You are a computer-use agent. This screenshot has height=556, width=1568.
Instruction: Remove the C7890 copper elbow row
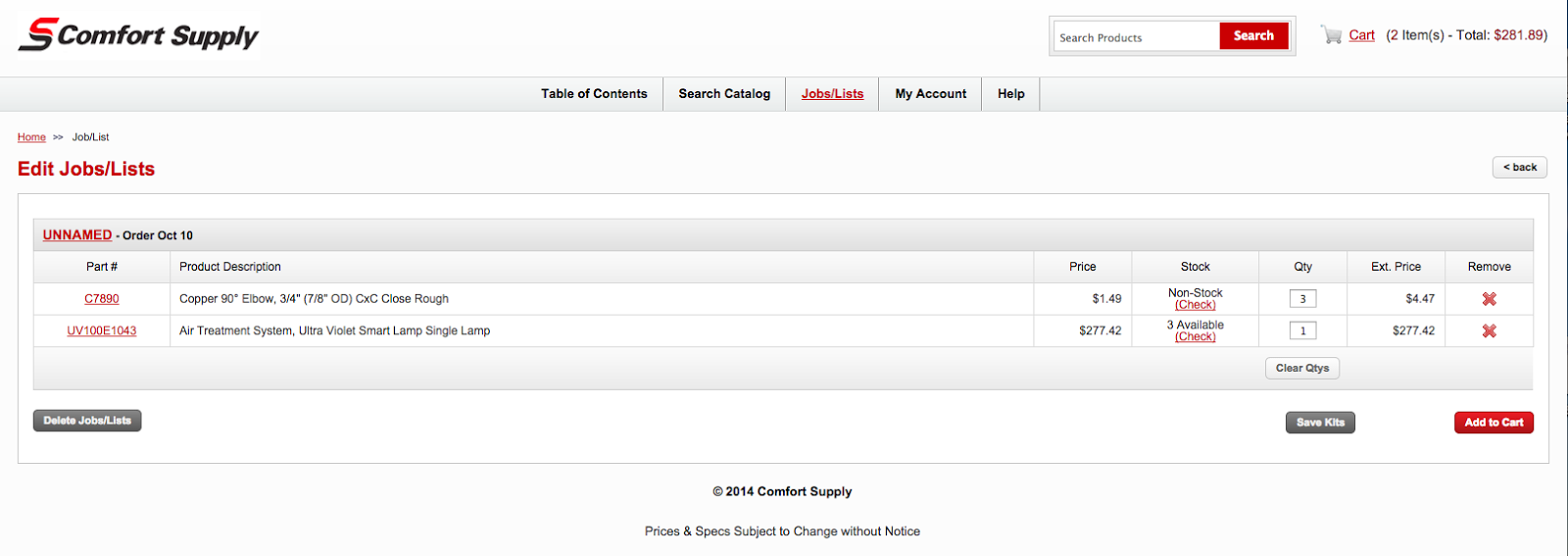[x=1489, y=299]
